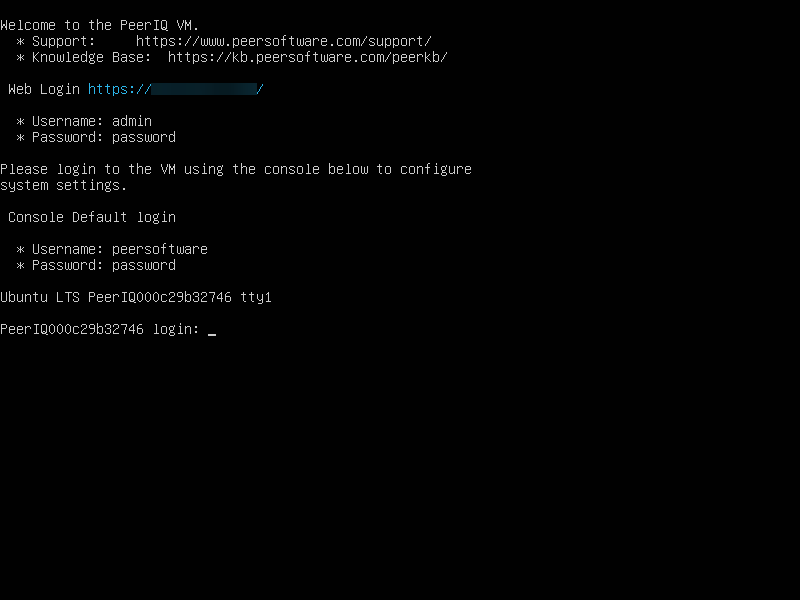Viewport: 800px width, 600px height.
Task: Click the password value under Console Default login
Action: pyautogui.click(x=144, y=265)
